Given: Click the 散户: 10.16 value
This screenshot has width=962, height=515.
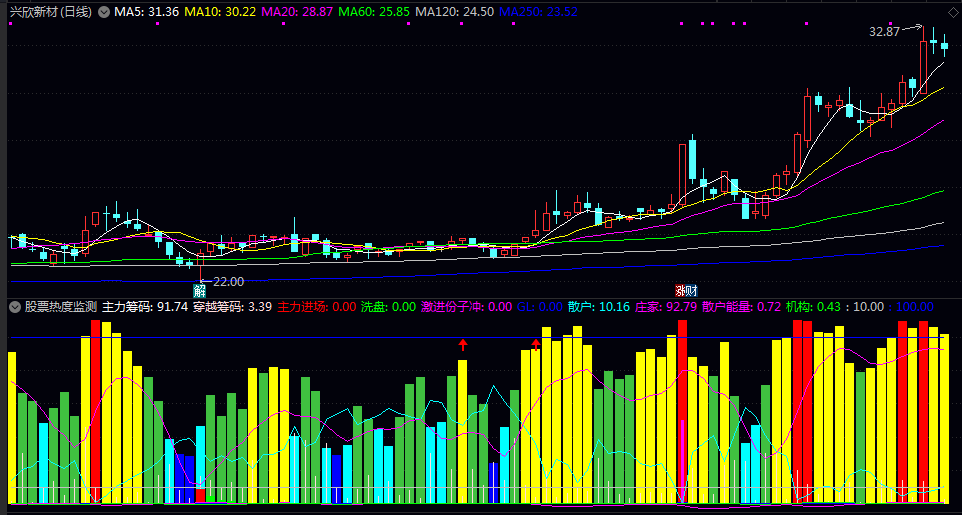Looking at the screenshot, I should pyautogui.click(x=599, y=308).
